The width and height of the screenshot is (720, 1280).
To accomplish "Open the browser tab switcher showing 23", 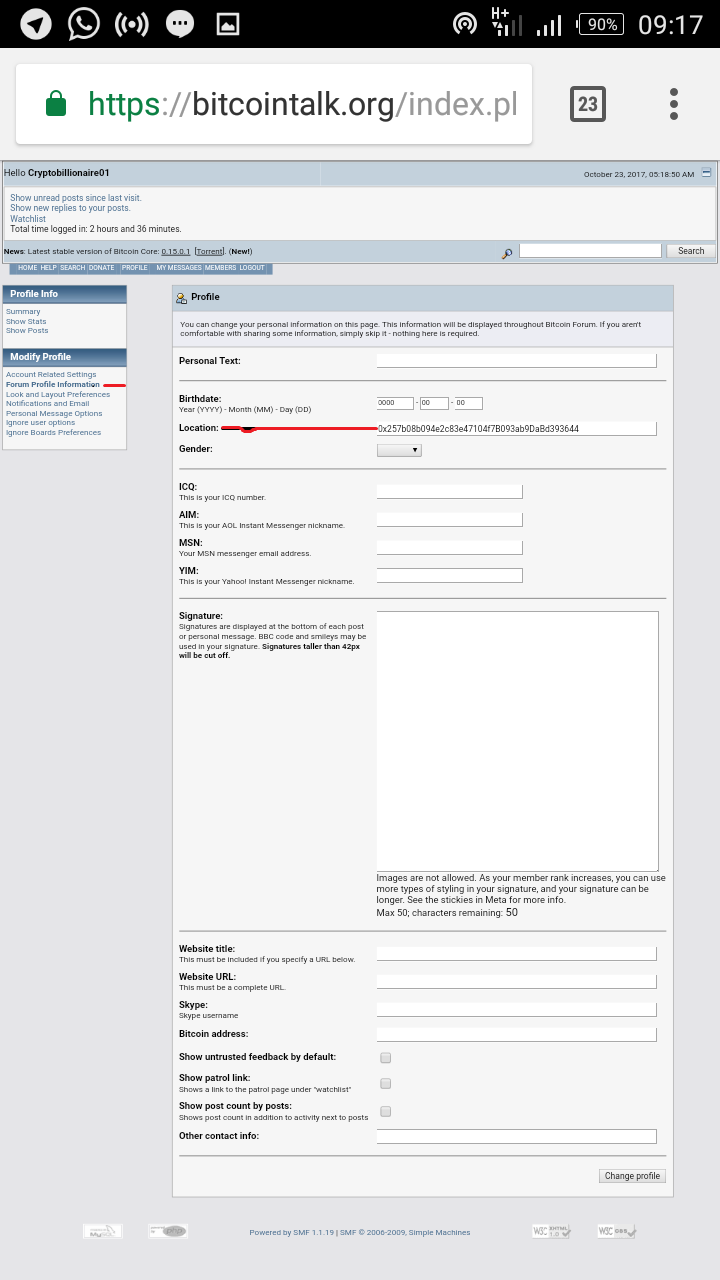I will pos(587,104).
